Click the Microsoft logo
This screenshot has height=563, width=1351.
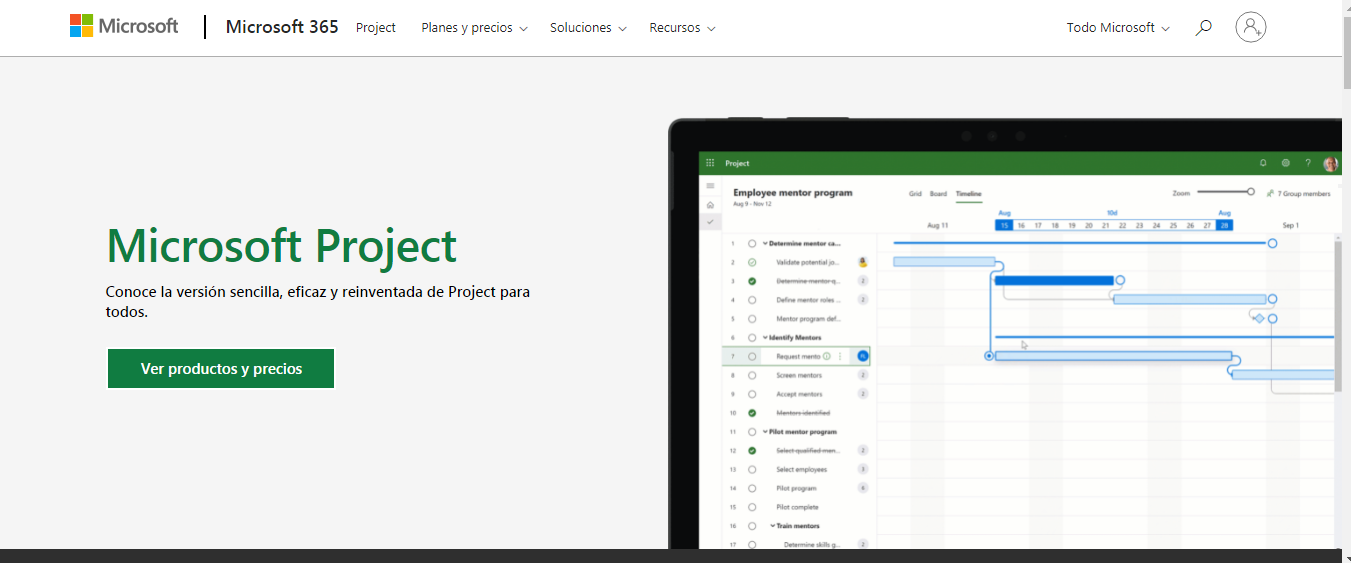(x=124, y=27)
